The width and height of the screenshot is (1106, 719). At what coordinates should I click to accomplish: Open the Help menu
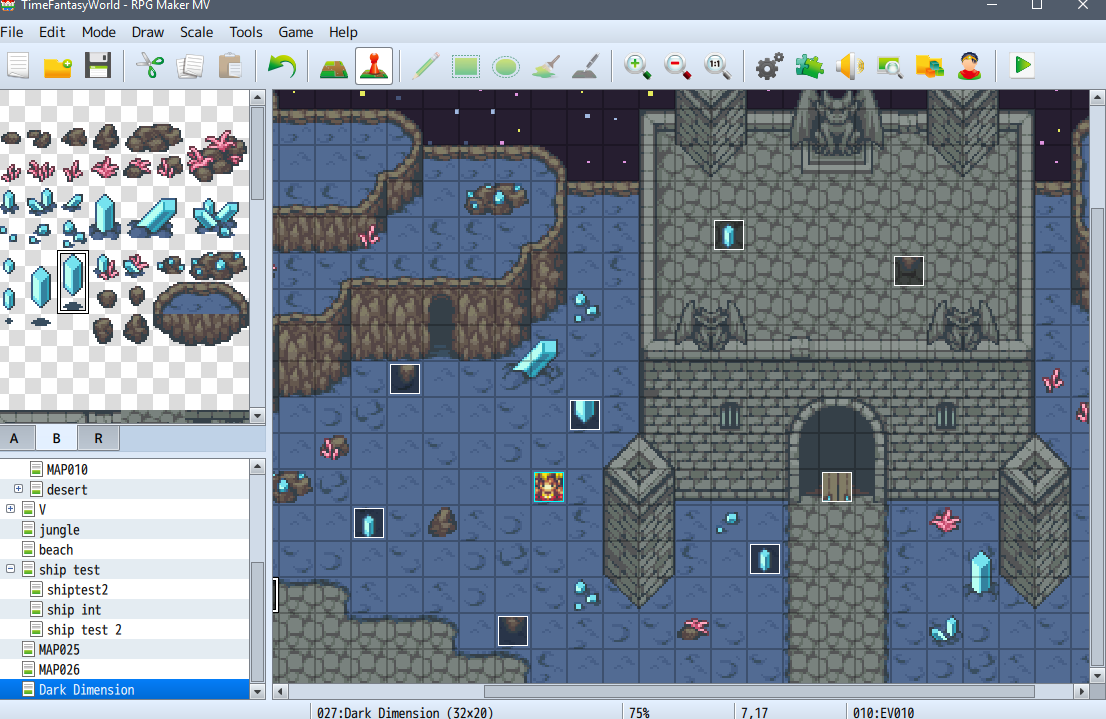click(343, 32)
